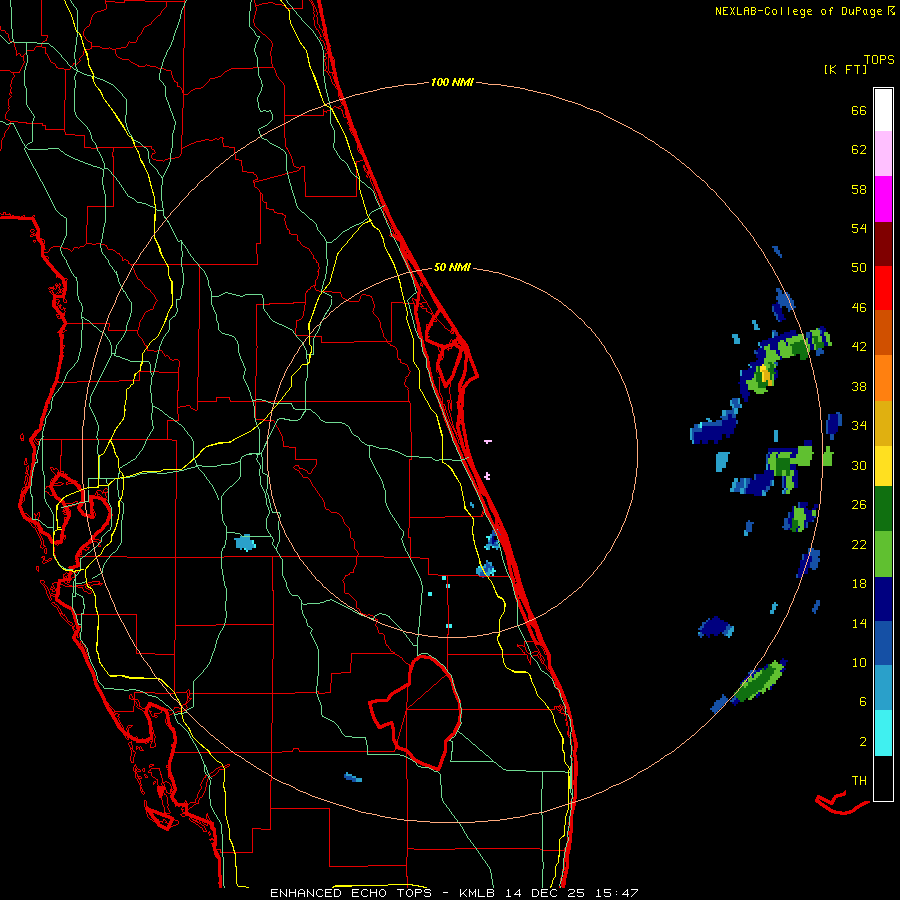Click the white TH swatch at legend bottom
900x900 pixels.
click(x=883, y=778)
